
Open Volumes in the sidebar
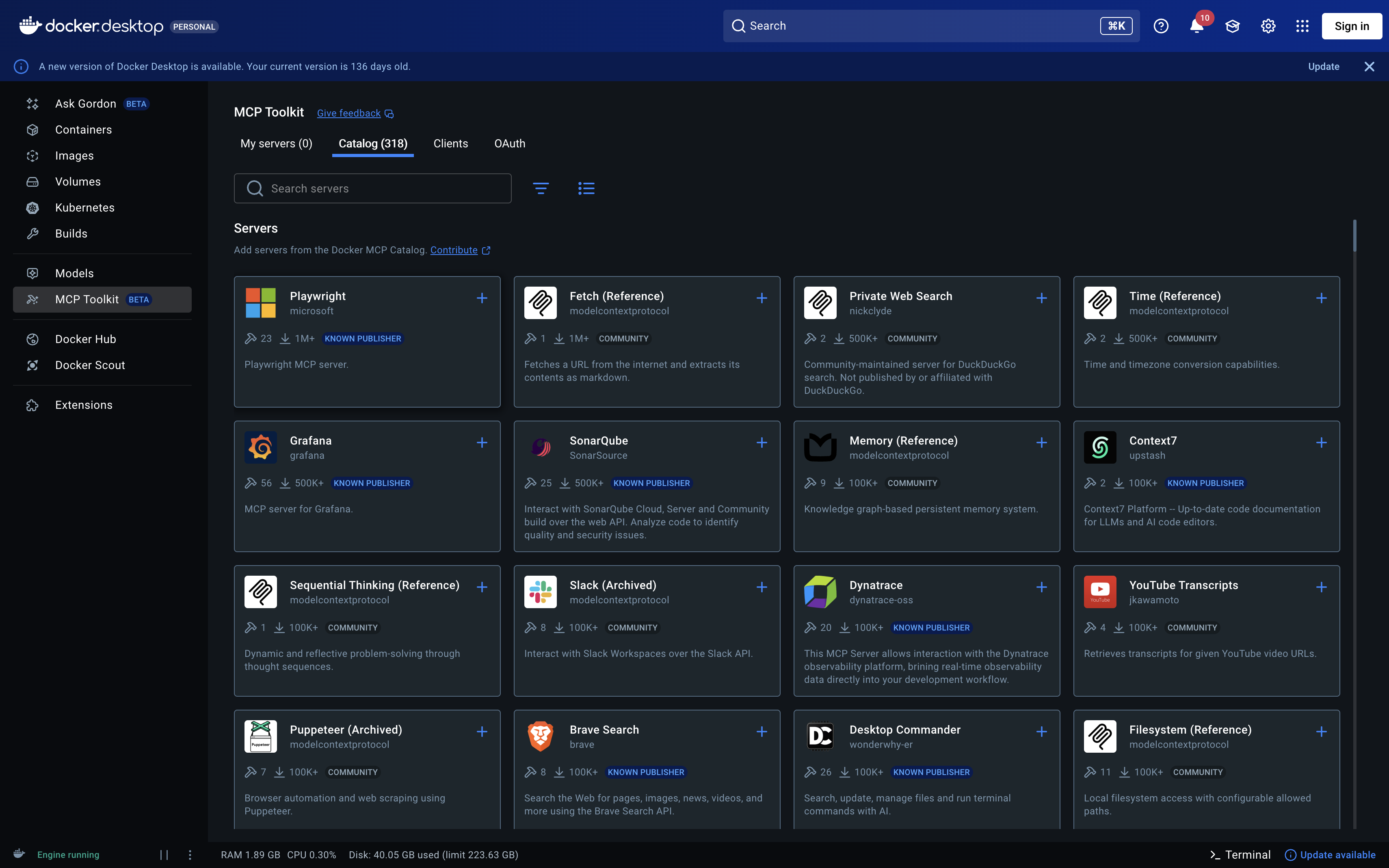pyautogui.click(x=102, y=181)
